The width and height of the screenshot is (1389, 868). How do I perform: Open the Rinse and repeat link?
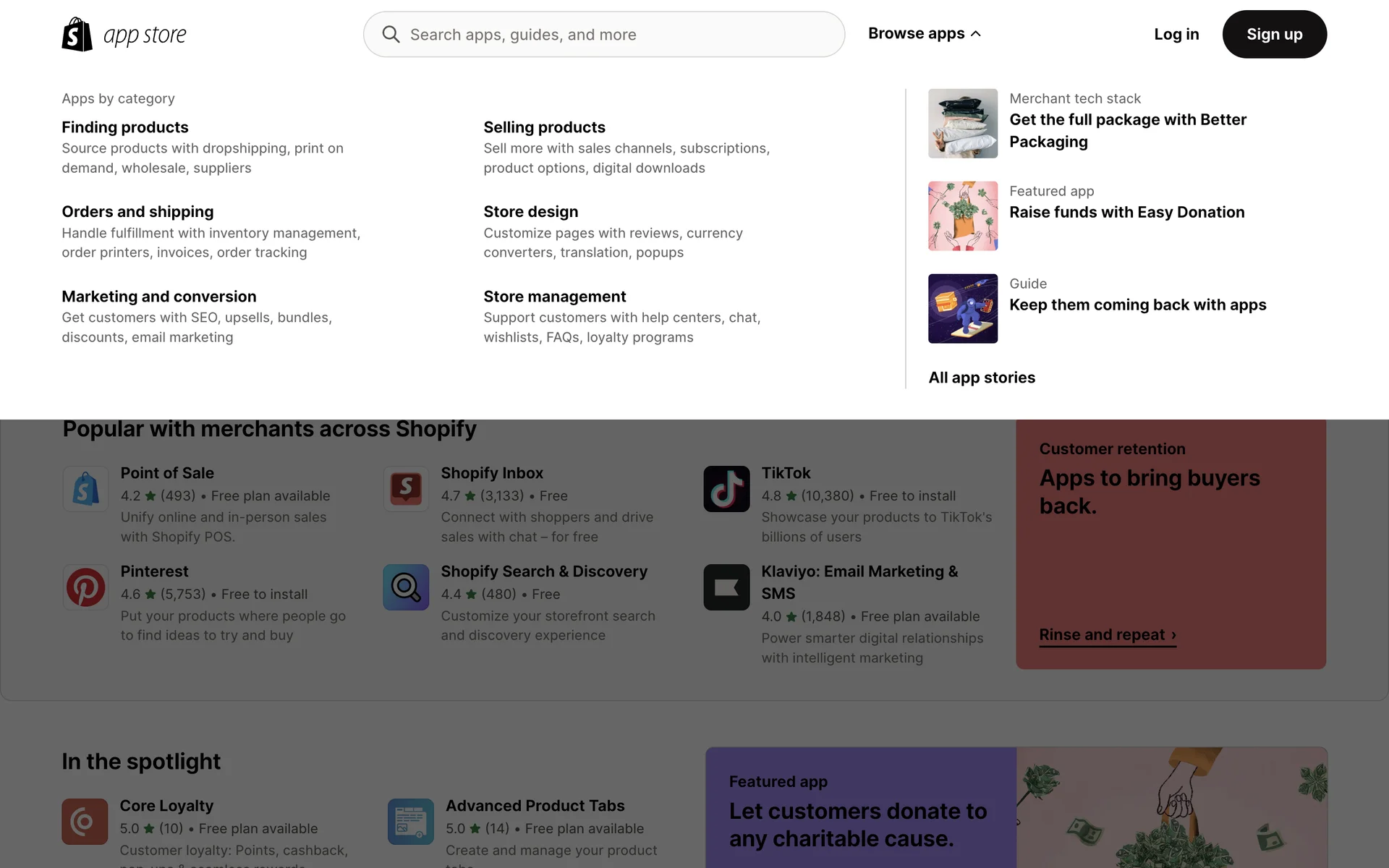(x=1107, y=634)
